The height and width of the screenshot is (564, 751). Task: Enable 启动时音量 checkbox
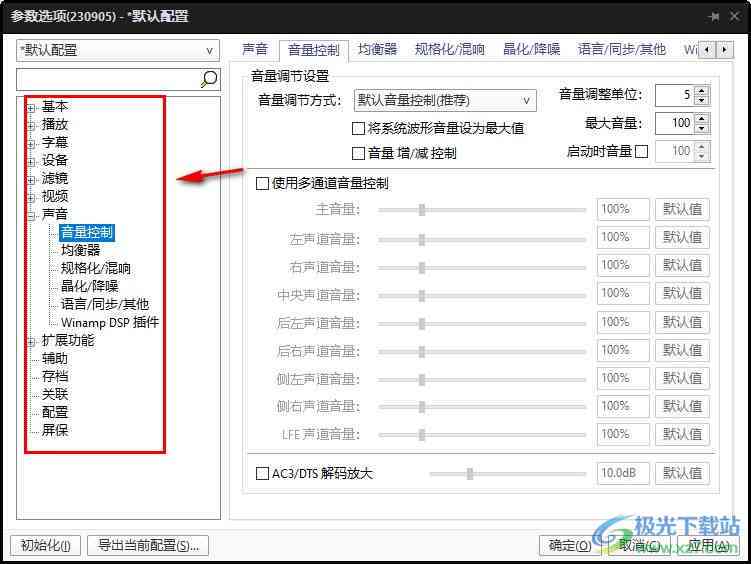point(641,151)
